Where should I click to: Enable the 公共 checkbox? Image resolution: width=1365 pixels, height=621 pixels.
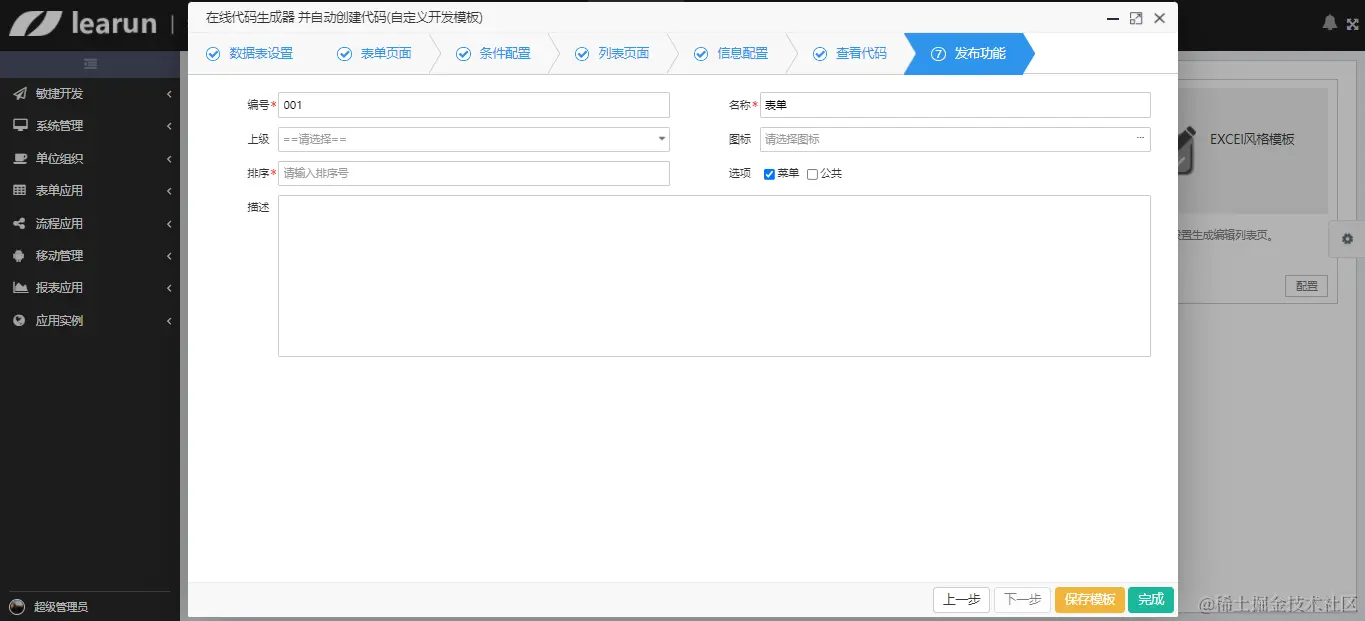[812, 173]
